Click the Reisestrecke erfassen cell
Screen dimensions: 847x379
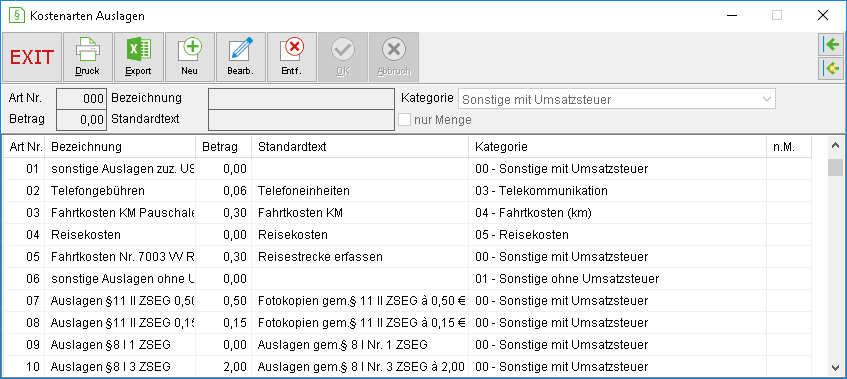(360, 257)
